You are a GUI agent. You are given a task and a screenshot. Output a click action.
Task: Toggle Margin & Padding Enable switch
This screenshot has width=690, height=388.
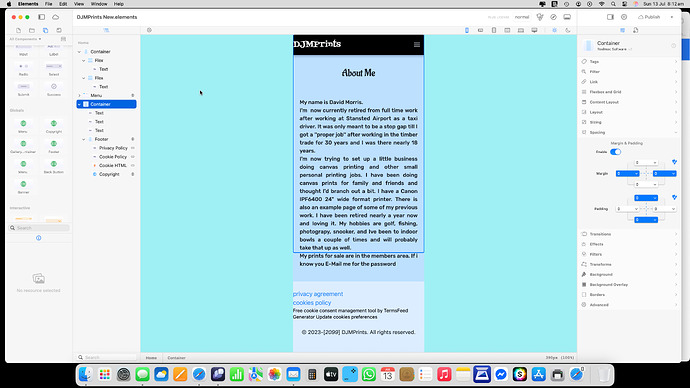[x=615, y=152]
